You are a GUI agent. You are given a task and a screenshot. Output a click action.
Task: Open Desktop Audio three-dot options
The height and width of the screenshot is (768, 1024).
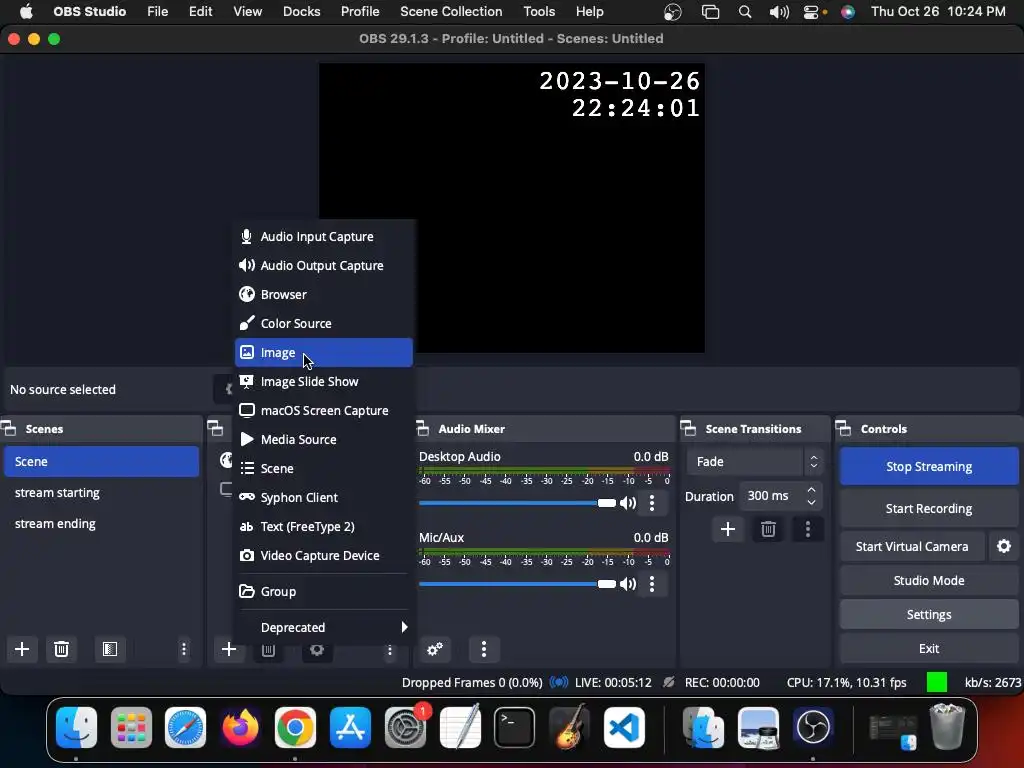652,503
